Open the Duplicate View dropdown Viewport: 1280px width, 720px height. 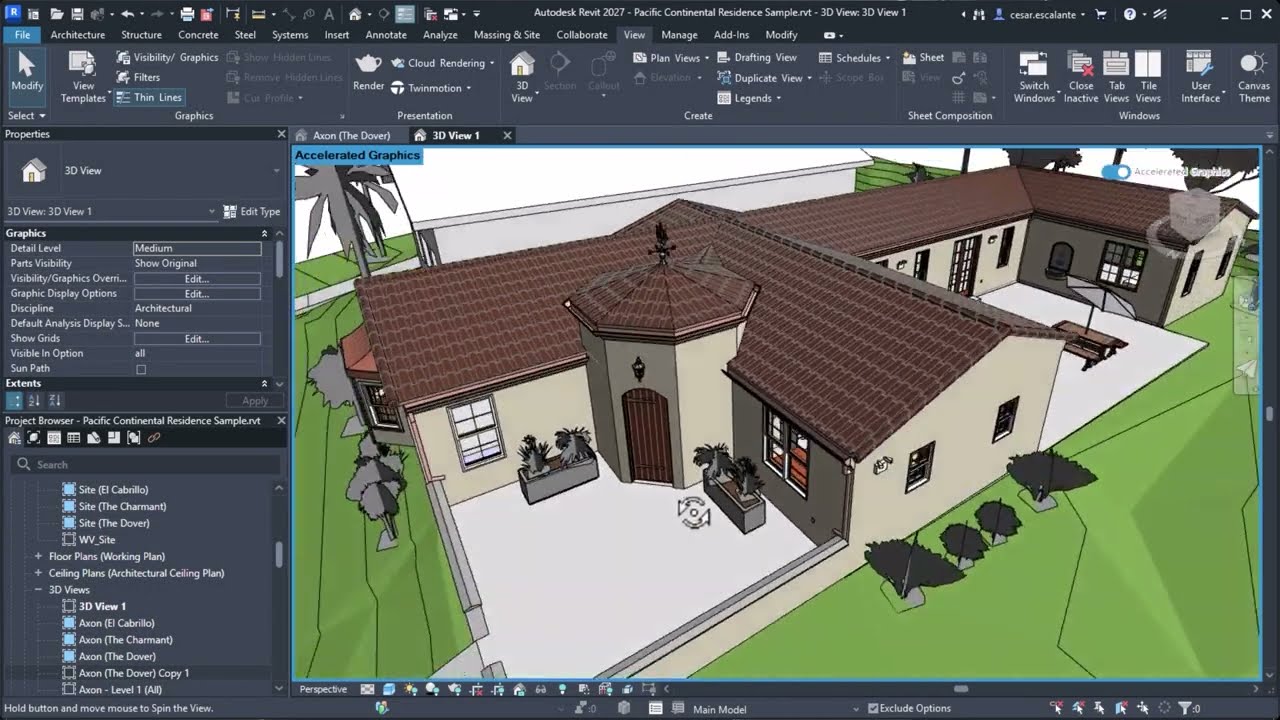coord(764,78)
